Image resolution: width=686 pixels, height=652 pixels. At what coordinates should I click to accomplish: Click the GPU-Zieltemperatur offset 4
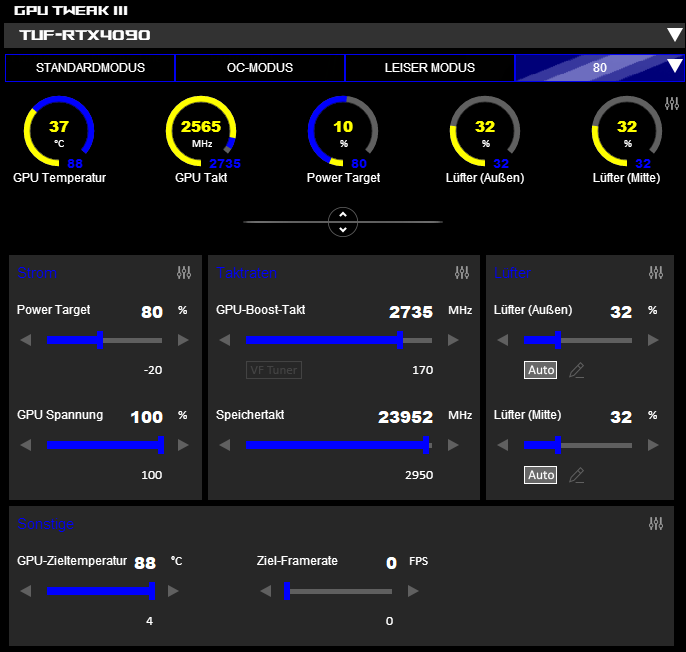pos(149,621)
